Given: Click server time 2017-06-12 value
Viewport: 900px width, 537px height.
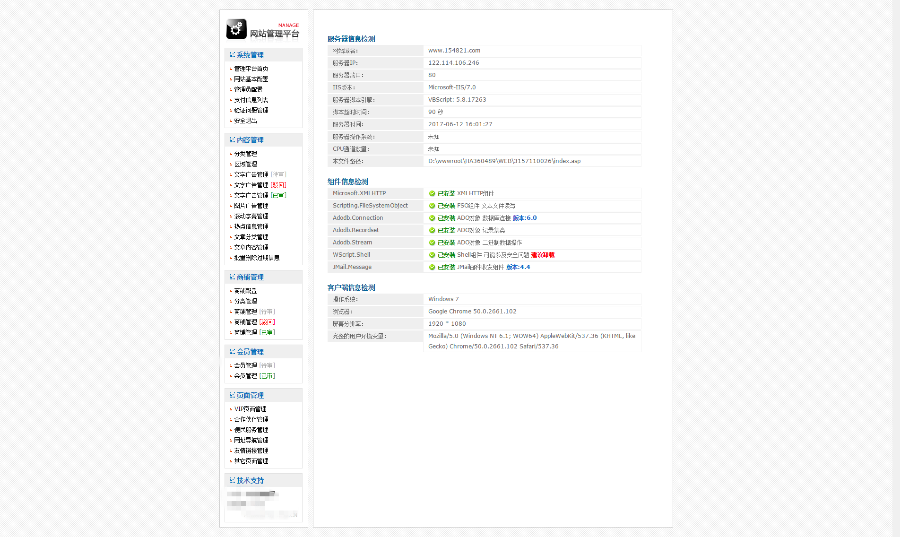Looking at the screenshot, I should coord(460,124).
